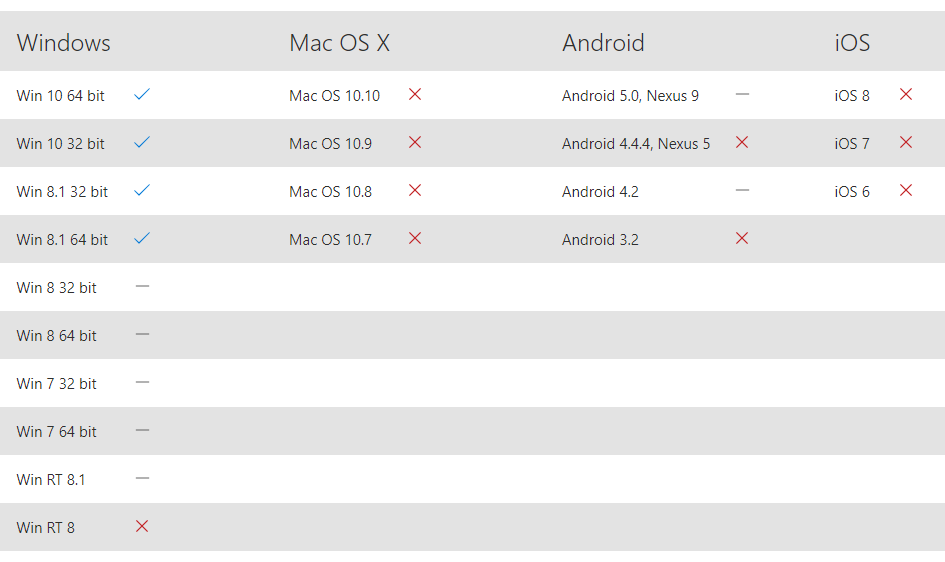Screen dimensions: 945x562
Task: Select the Windows column header
Action: tap(63, 43)
